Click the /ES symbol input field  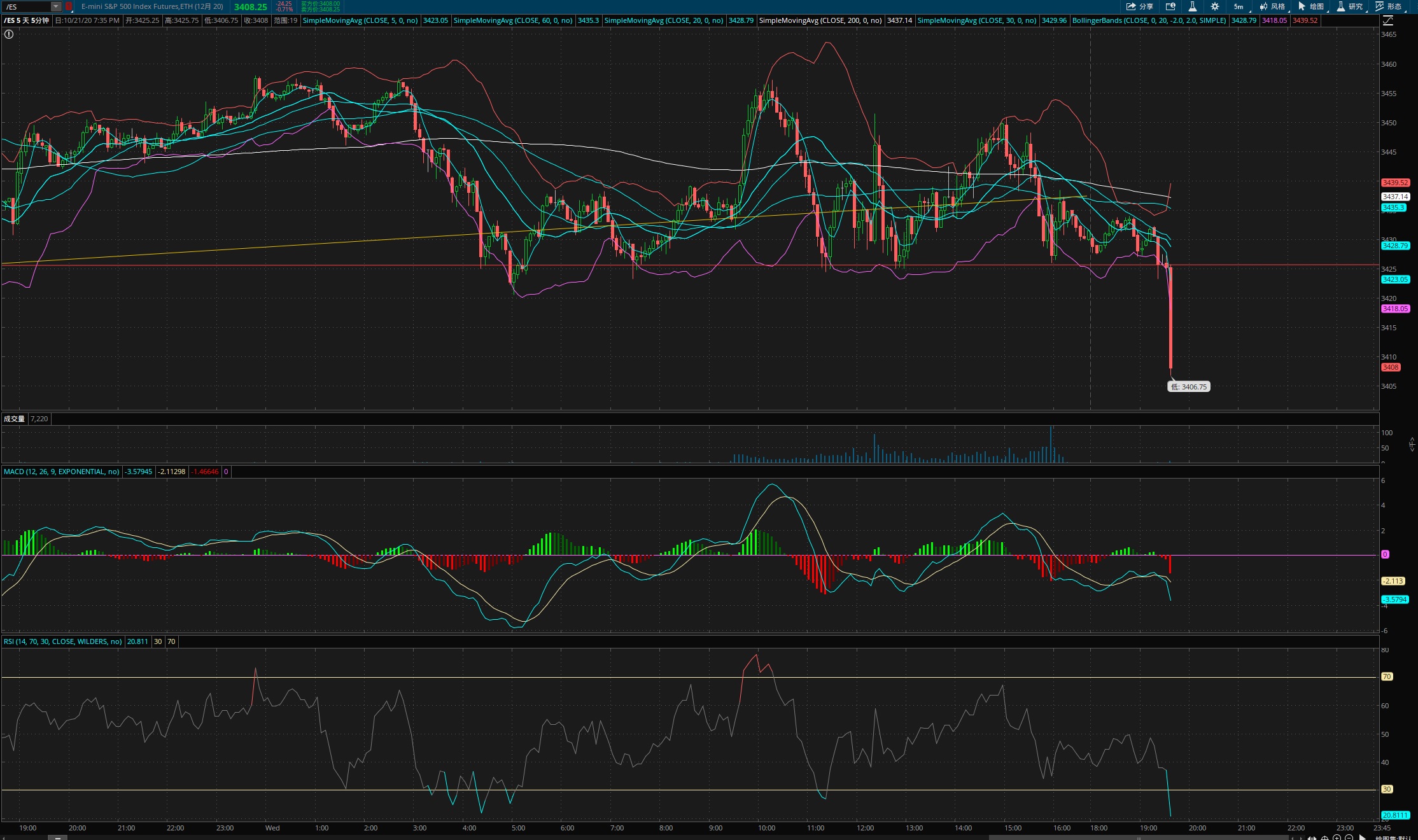coord(26,6)
